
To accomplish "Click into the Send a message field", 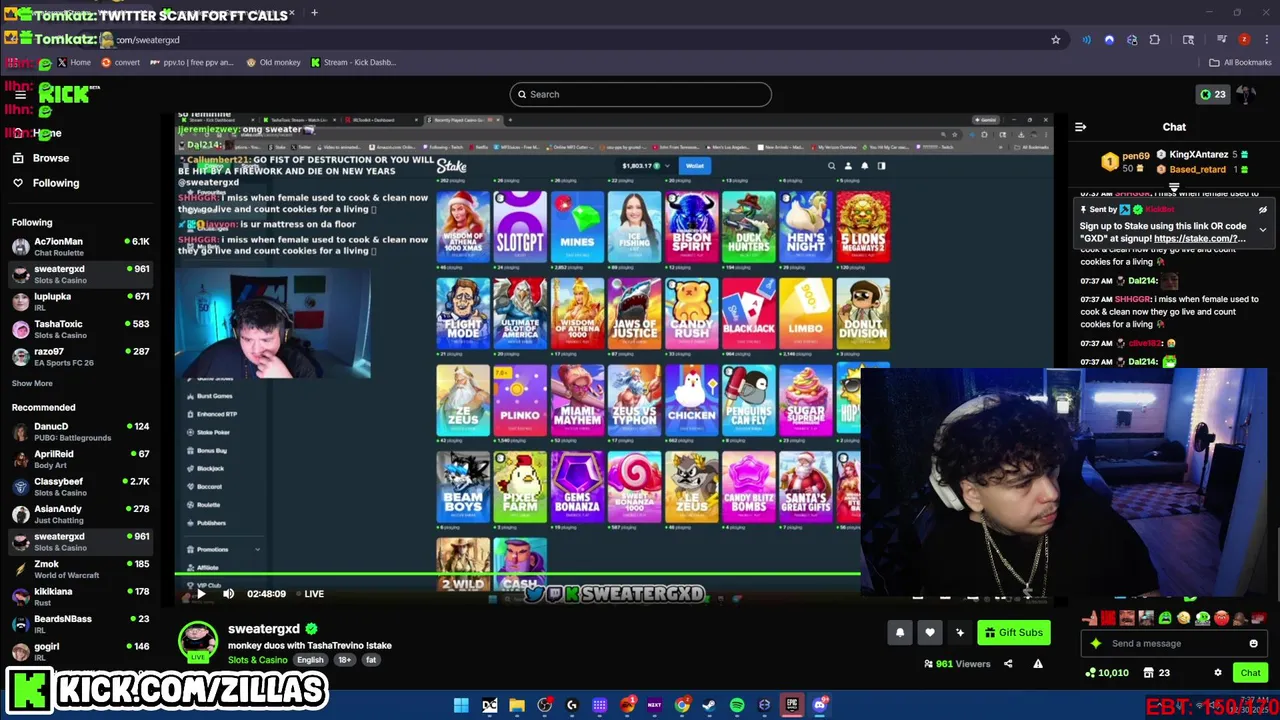I will click(x=1175, y=644).
